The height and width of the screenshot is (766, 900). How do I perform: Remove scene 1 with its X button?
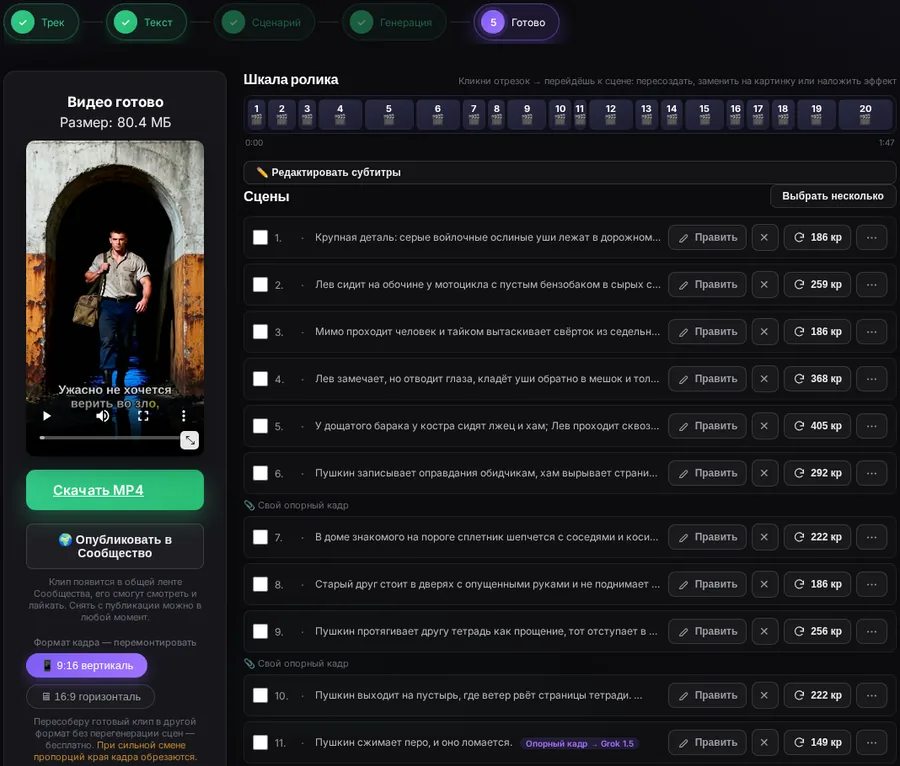click(x=764, y=238)
